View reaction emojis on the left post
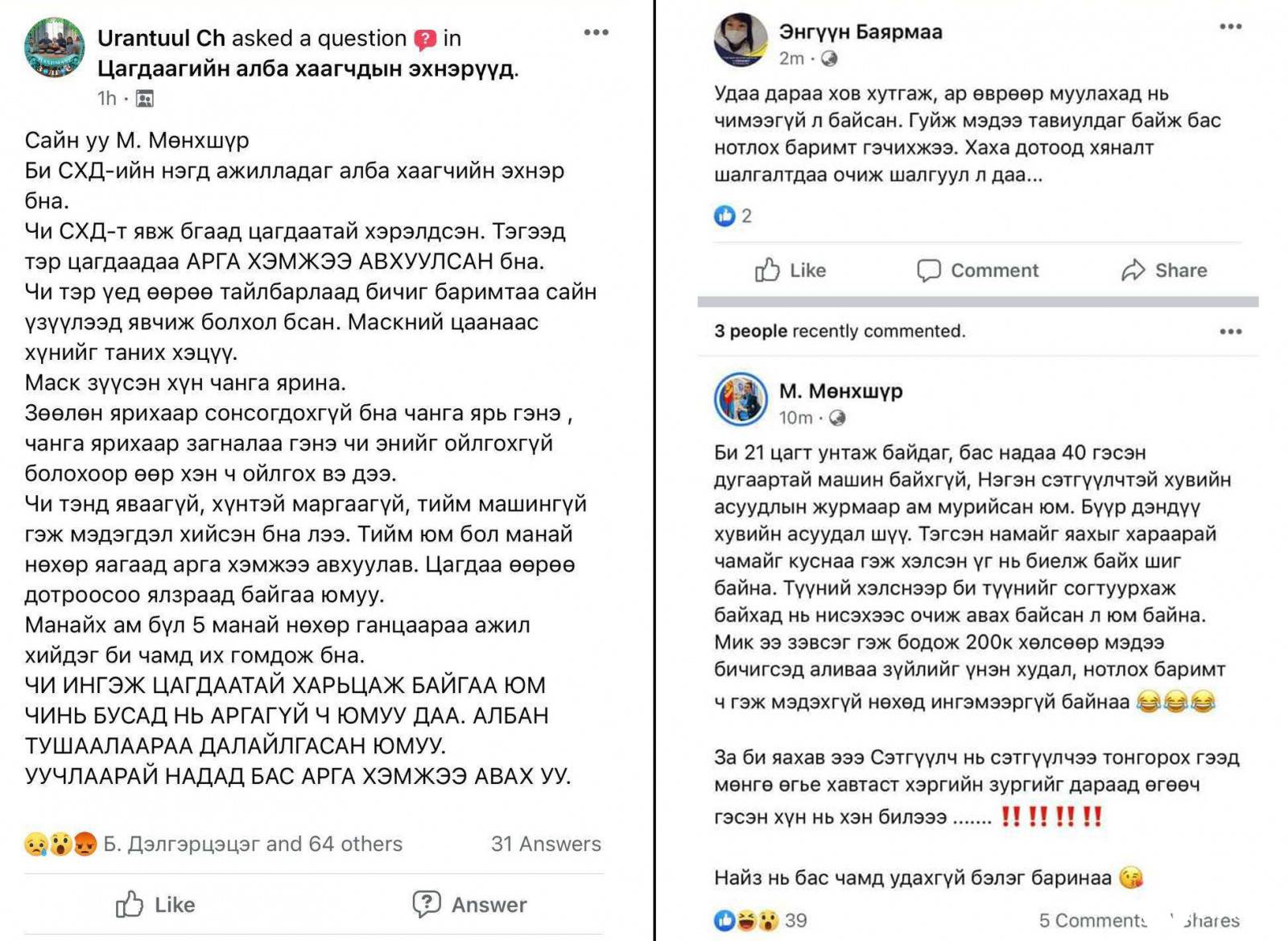The height and width of the screenshot is (941, 1288). (61, 844)
